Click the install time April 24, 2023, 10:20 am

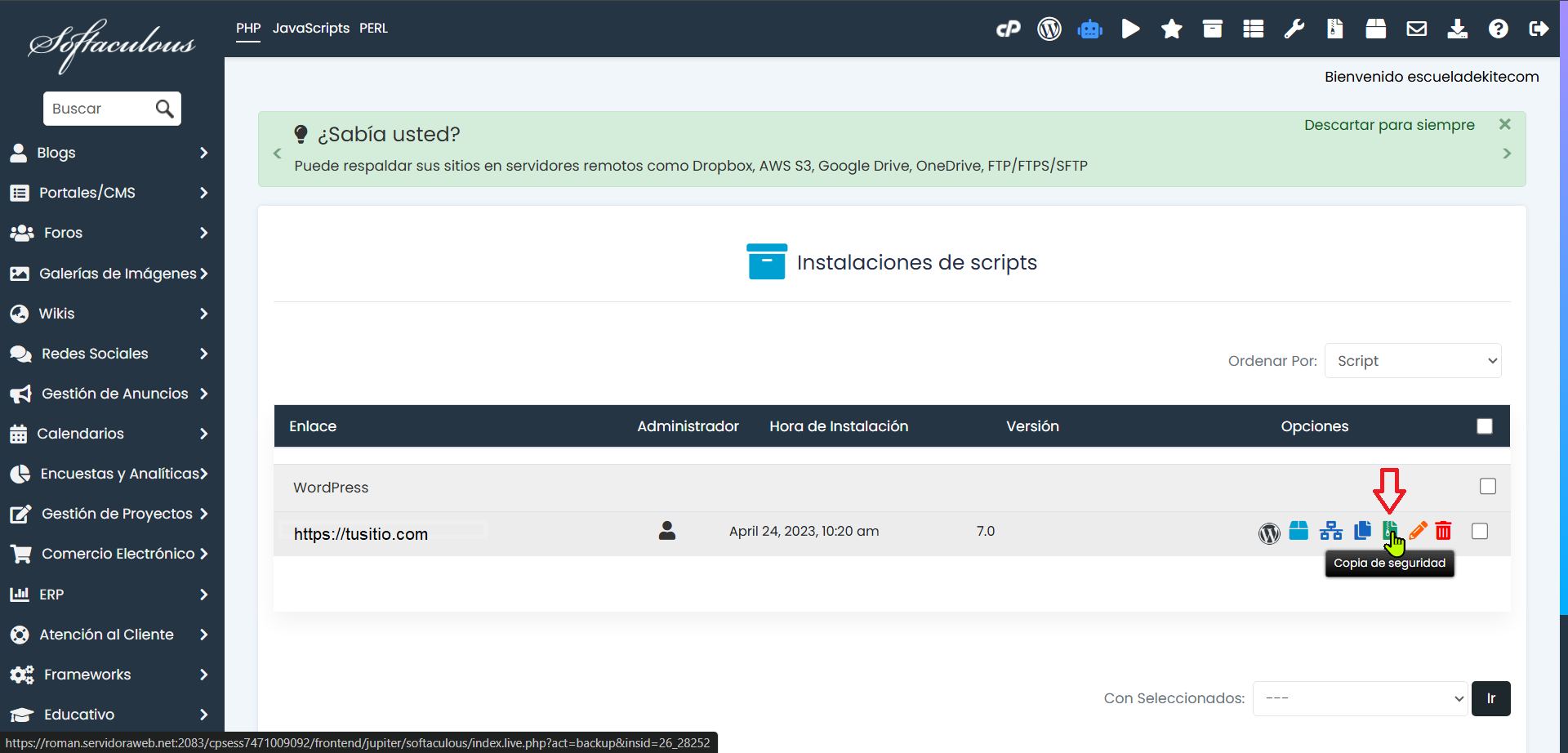[804, 531]
